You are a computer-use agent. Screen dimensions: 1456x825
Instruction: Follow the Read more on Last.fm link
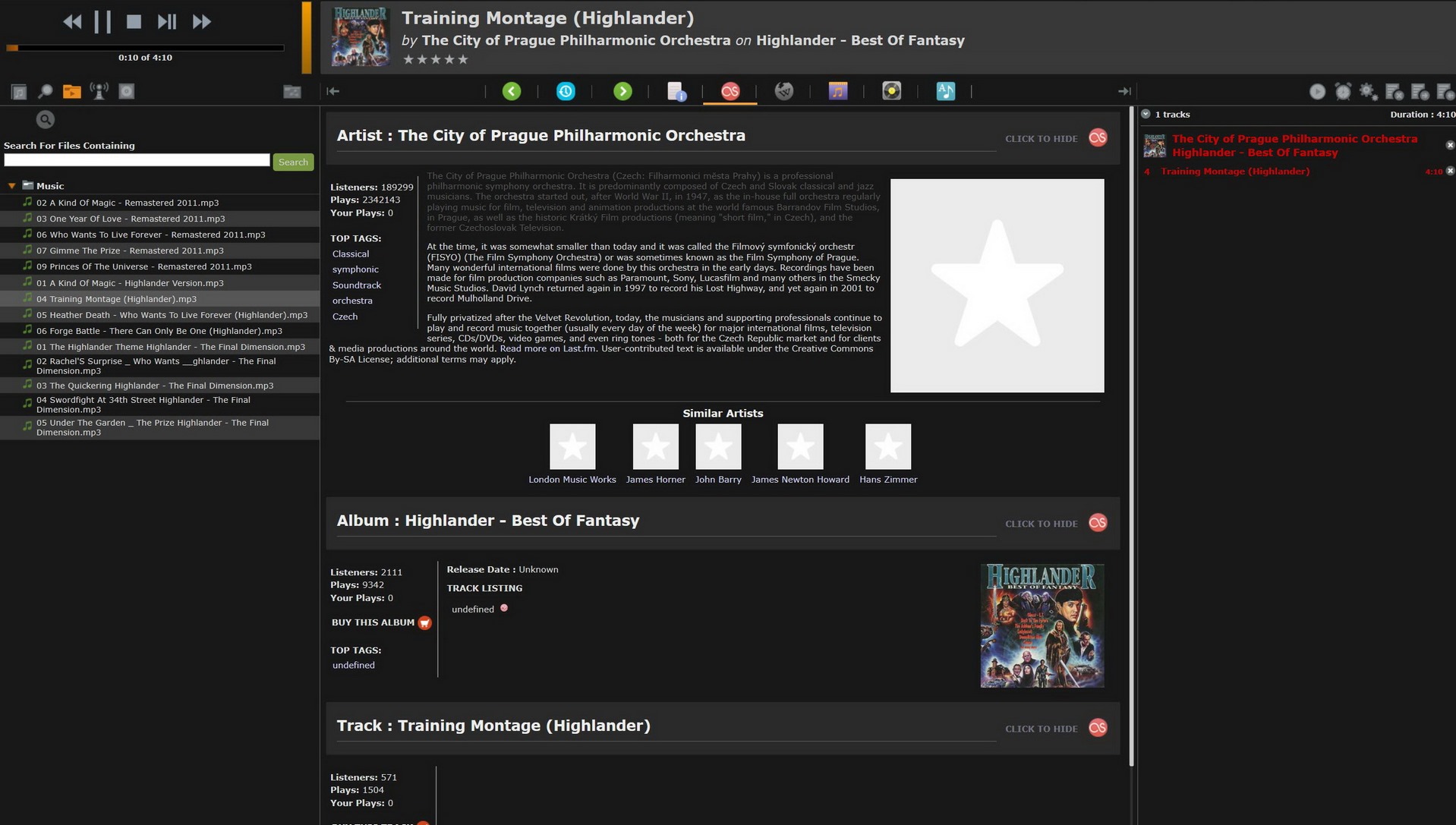click(547, 349)
